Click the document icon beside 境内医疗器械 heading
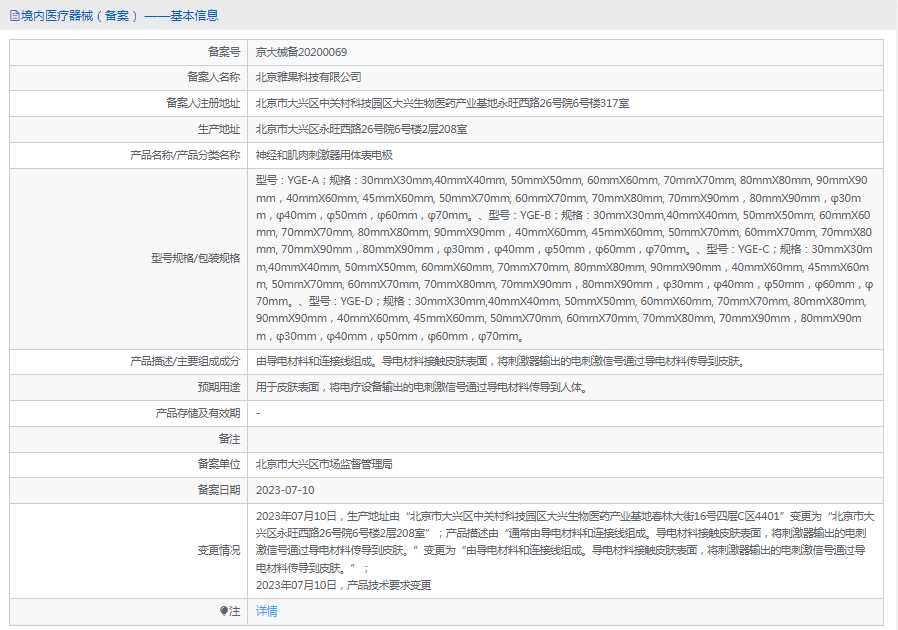 click(x=14, y=16)
